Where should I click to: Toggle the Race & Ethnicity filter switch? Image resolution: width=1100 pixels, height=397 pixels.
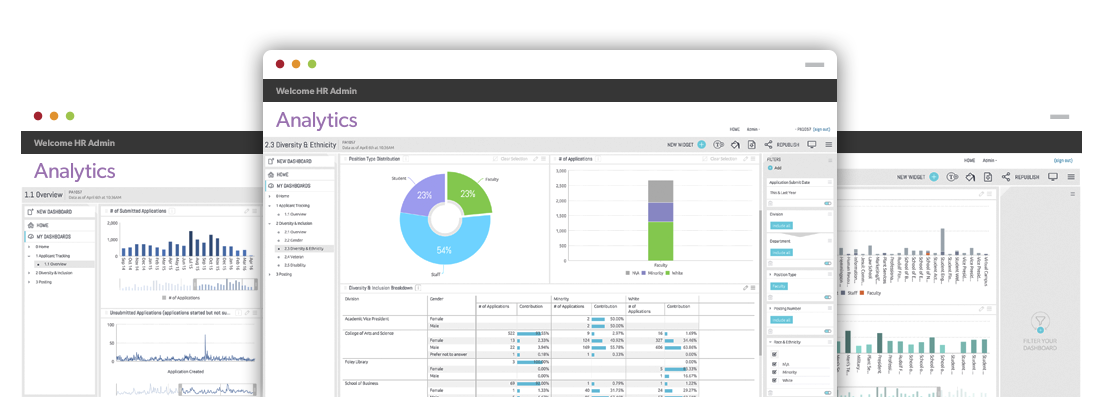coord(828,393)
